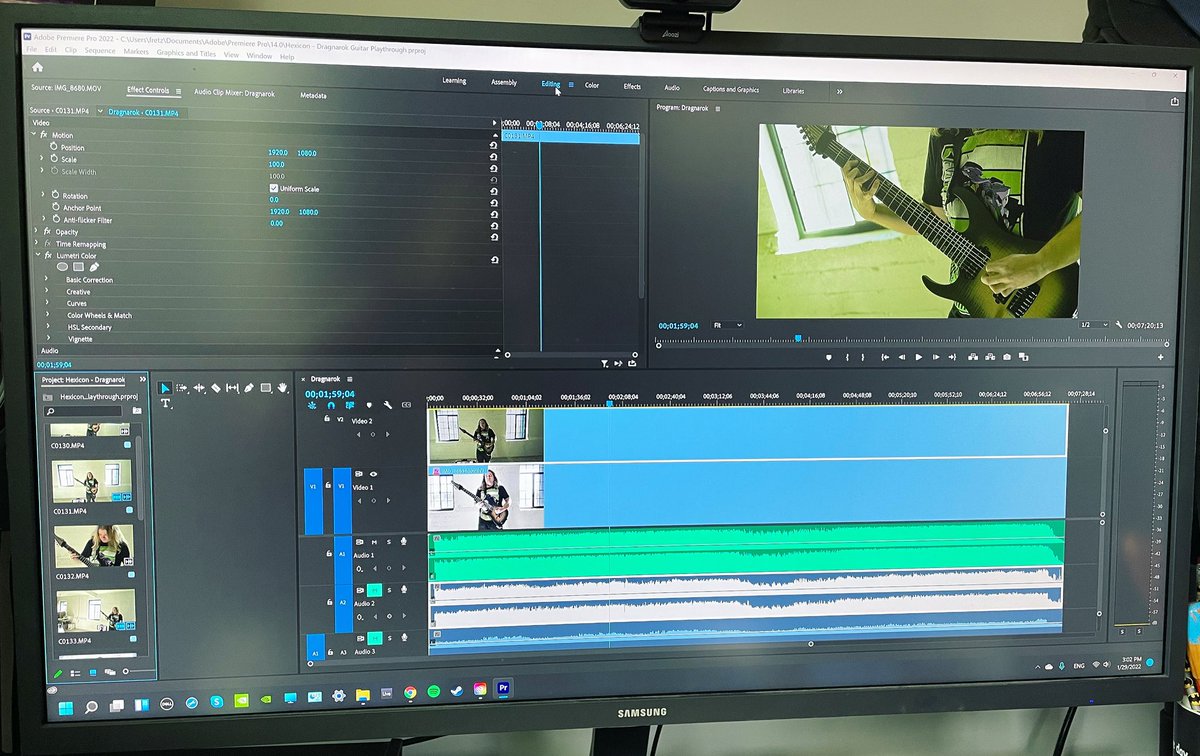Viewport: 1200px width, 756px height.
Task: Toggle lock on Video 2 track
Action: (326, 420)
